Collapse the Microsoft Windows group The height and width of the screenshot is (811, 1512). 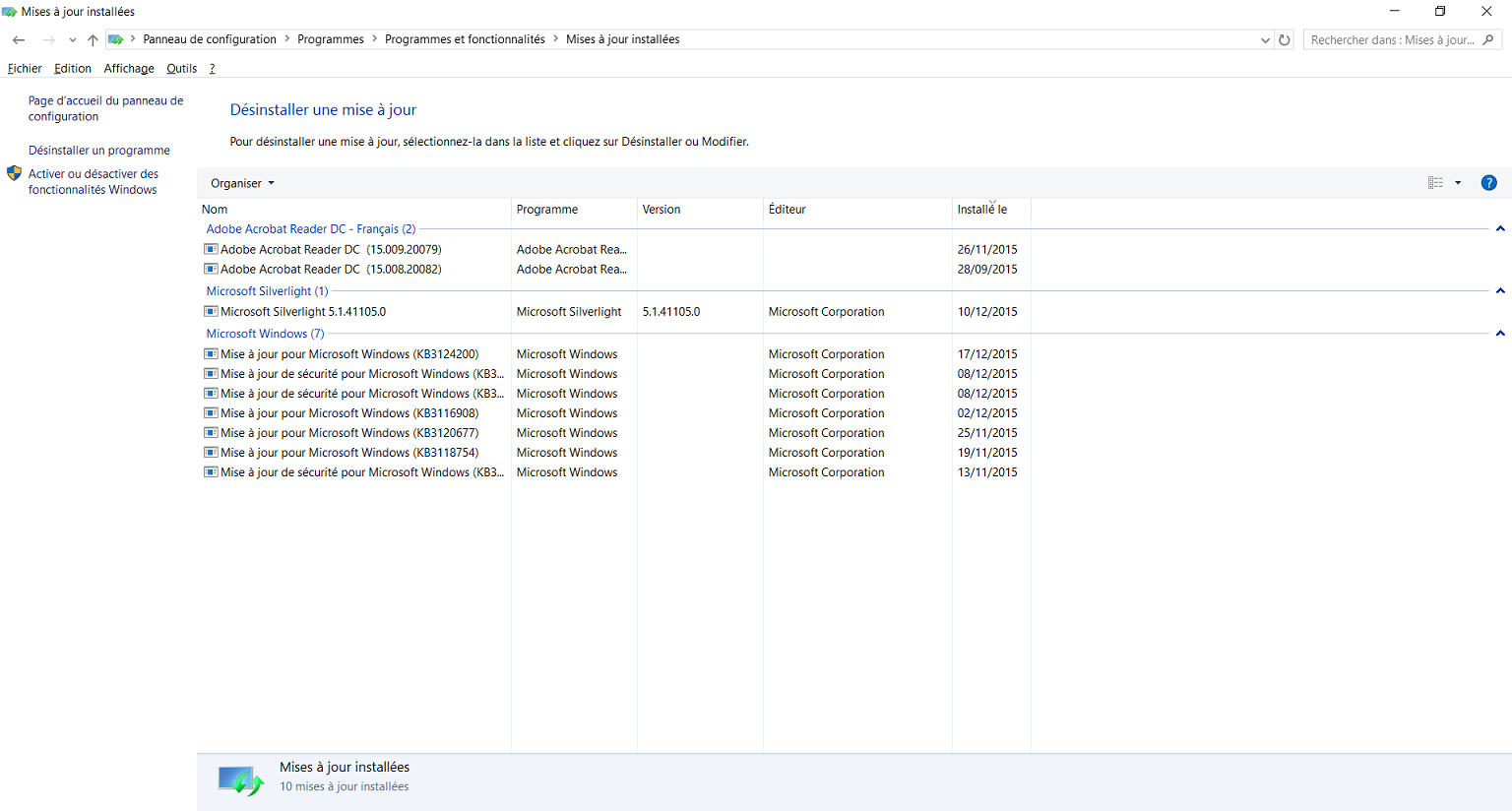point(1500,334)
